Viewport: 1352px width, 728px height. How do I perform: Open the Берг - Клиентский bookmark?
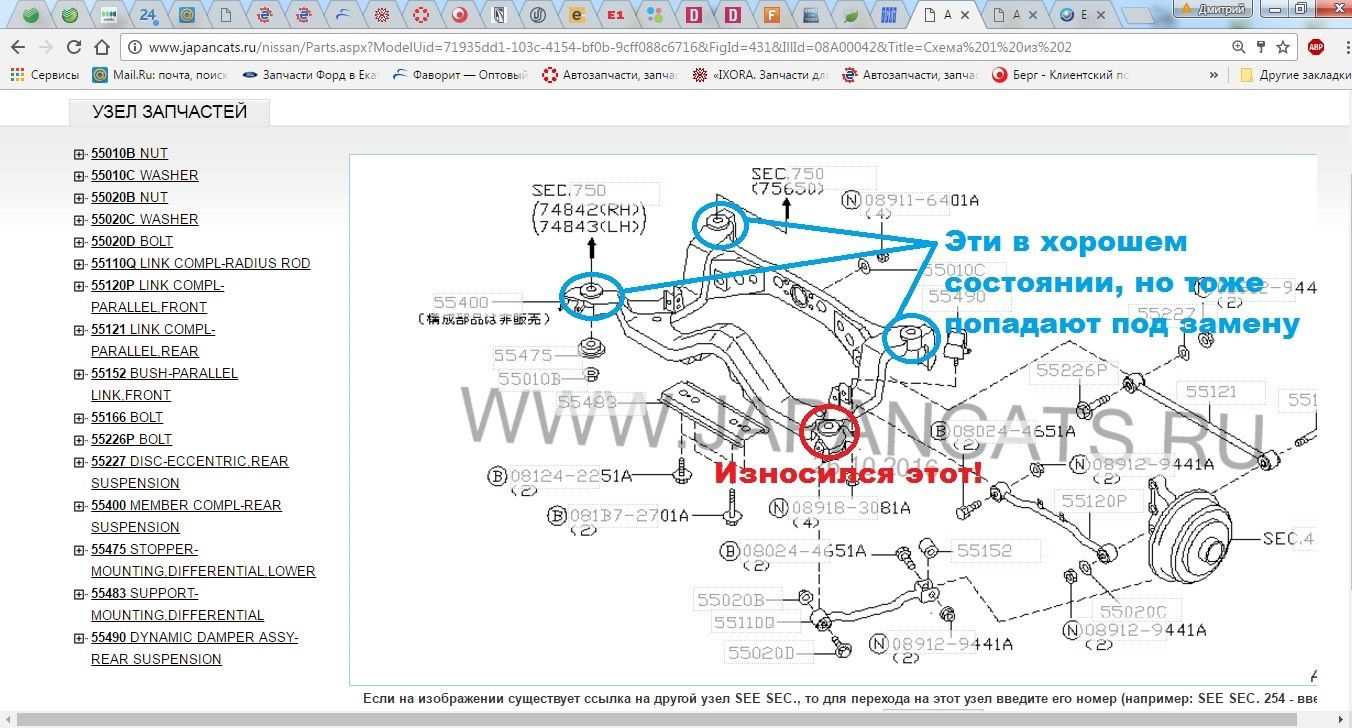coord(1060,75)
